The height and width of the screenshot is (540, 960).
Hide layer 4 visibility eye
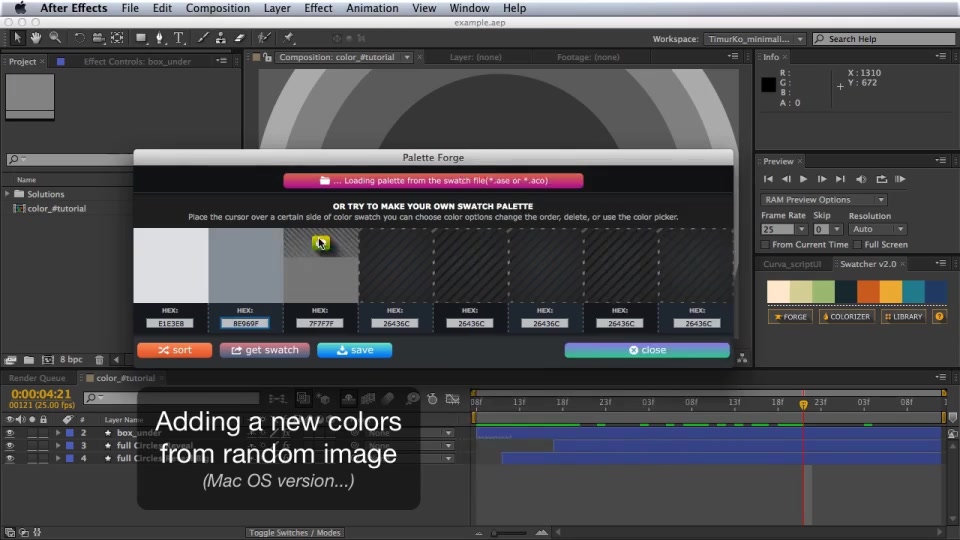(x=9, y=458)
